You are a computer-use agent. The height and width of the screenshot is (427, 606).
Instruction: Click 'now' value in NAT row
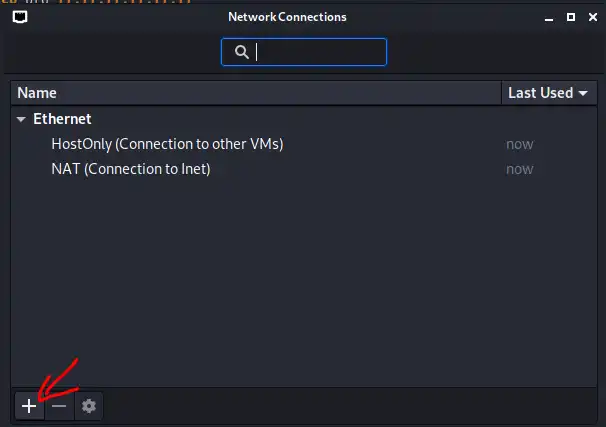click(519, 169)
